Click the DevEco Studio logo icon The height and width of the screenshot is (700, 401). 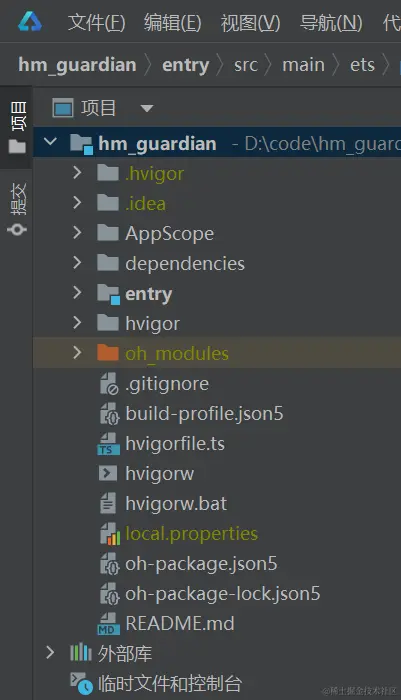30,22
